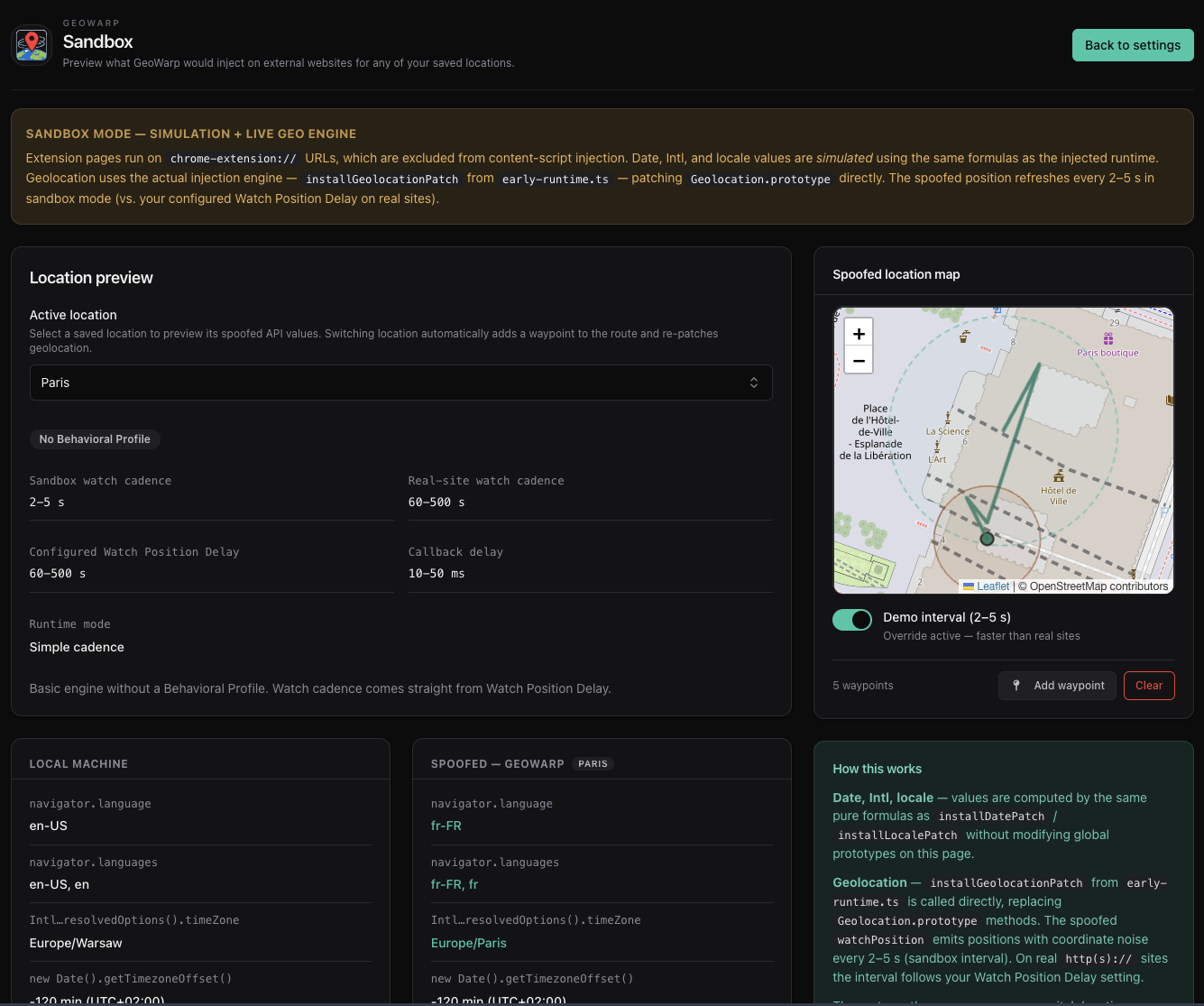This screenshot has width=1204, height=1006.
Task: Click the GeoWarp logo icon
Action: 32,45
